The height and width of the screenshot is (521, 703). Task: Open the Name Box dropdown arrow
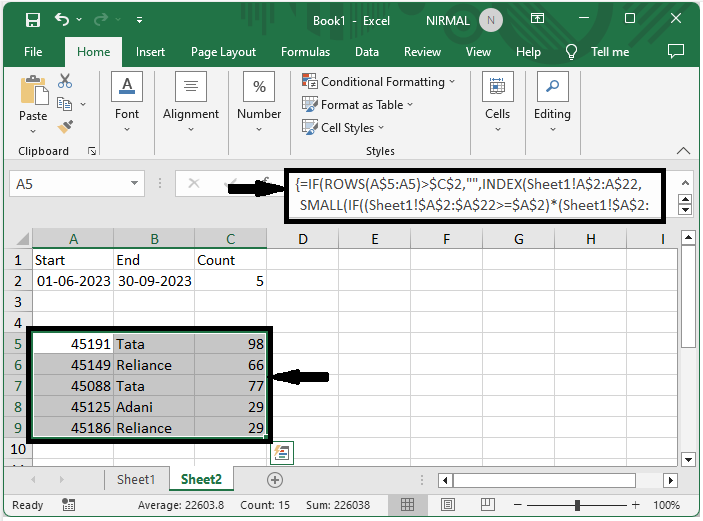click(134, 183)
